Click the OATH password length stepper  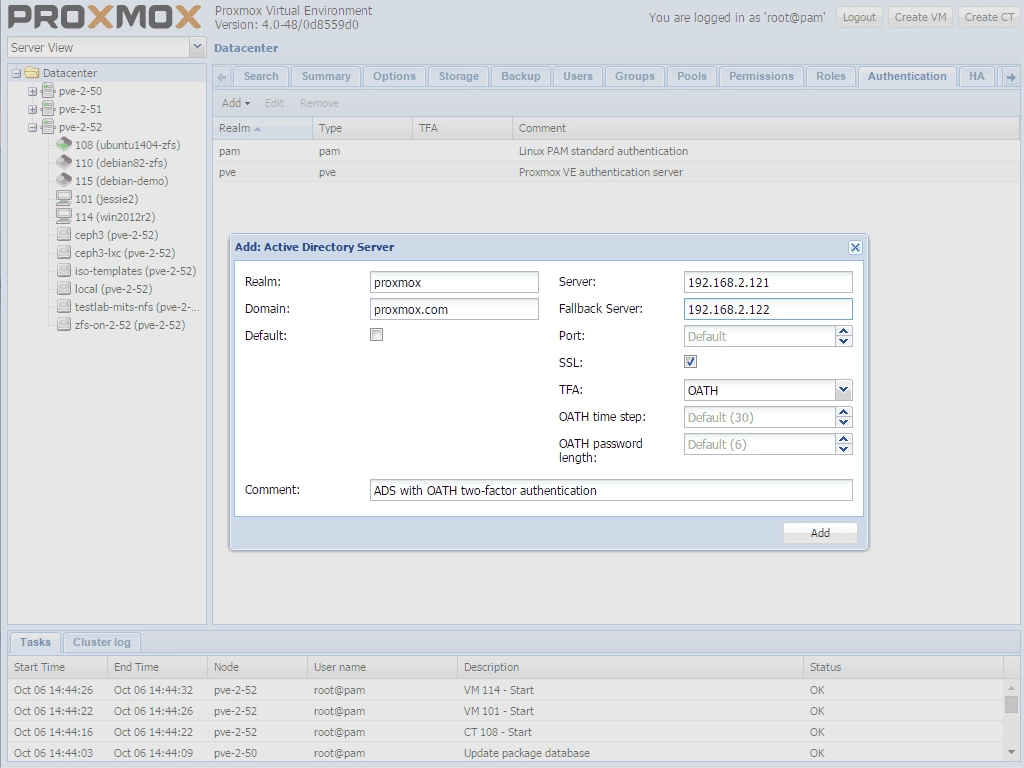tap(844, 444)
